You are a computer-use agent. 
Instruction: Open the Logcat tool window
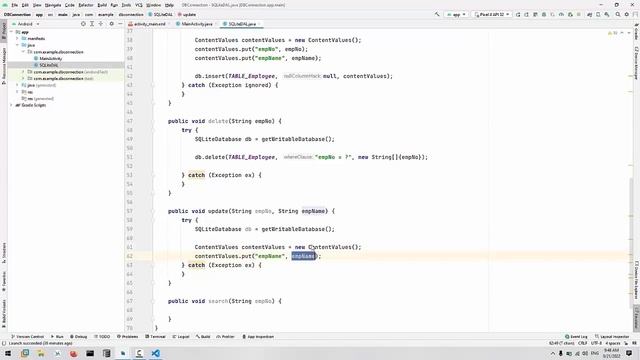tap(181, 337)
